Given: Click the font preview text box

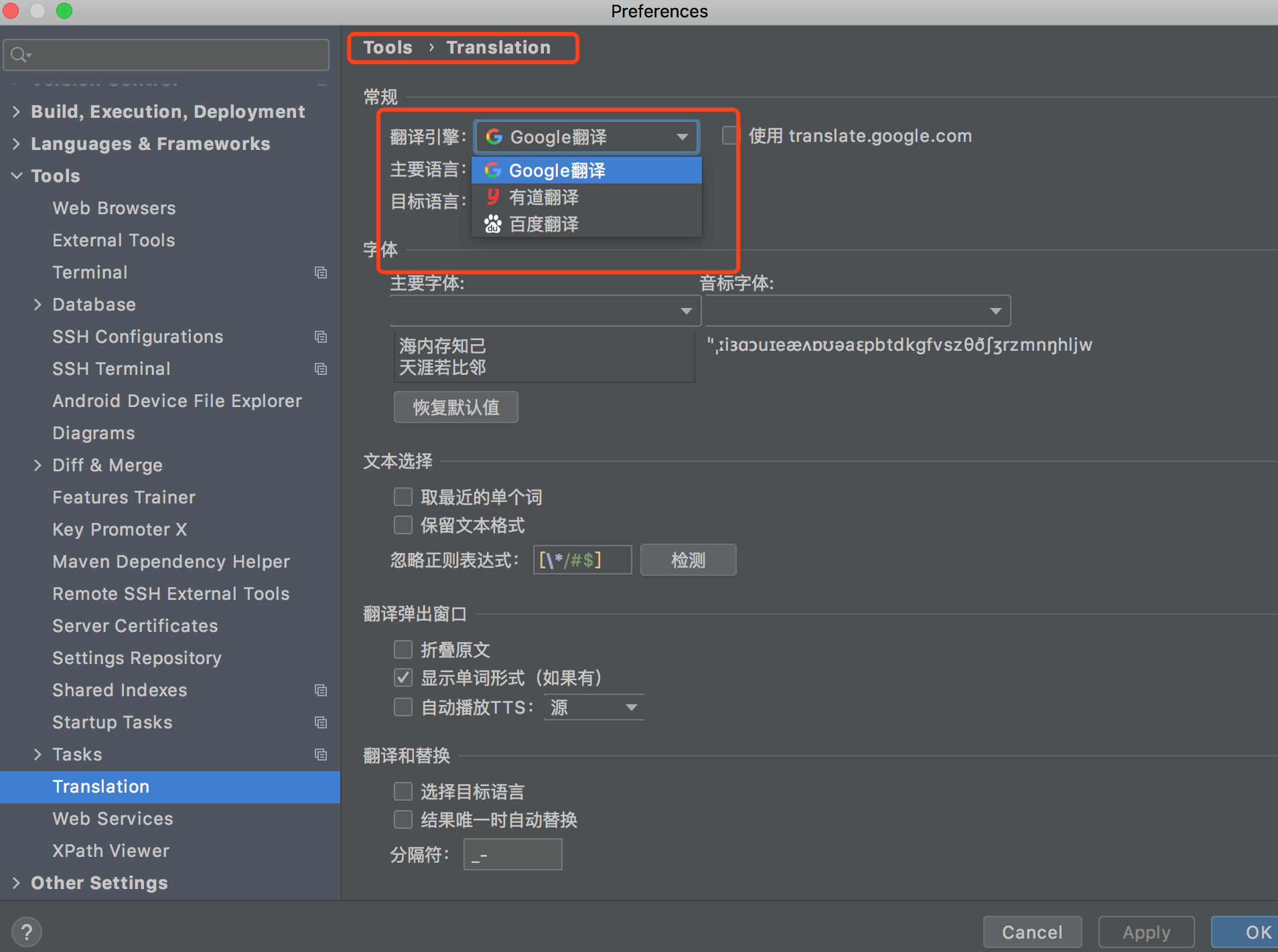Looking at the screenshot, I should (545, 356).
